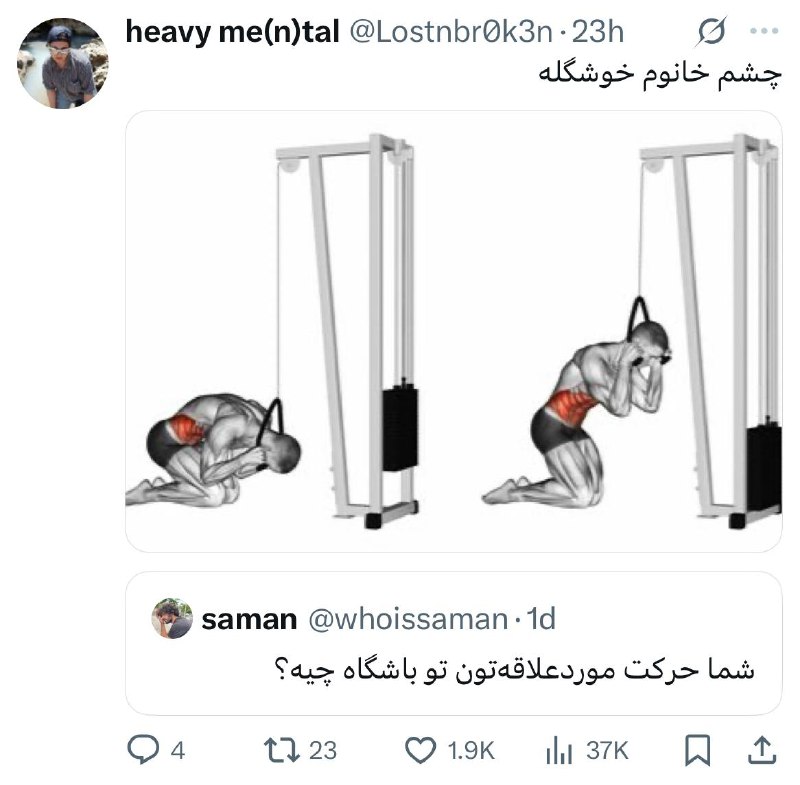Open heavy me(n)tal profile picture

(x=62, y=63)
